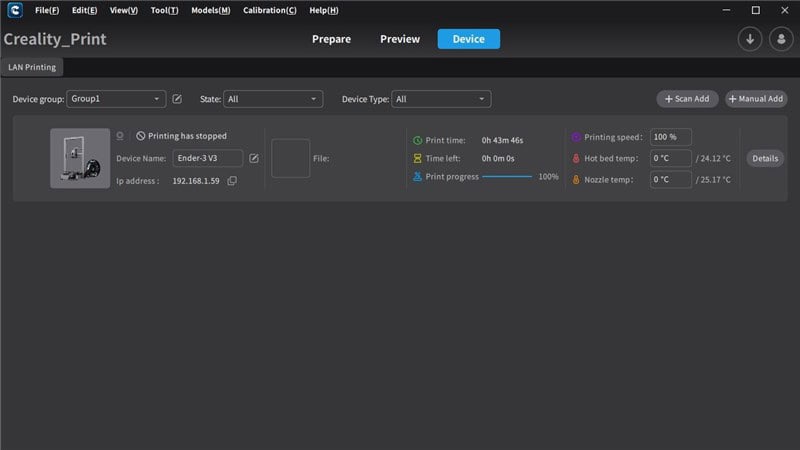Expand the Device group dropdown
Screen dimensions: 800x450
[x=116, y=99]
